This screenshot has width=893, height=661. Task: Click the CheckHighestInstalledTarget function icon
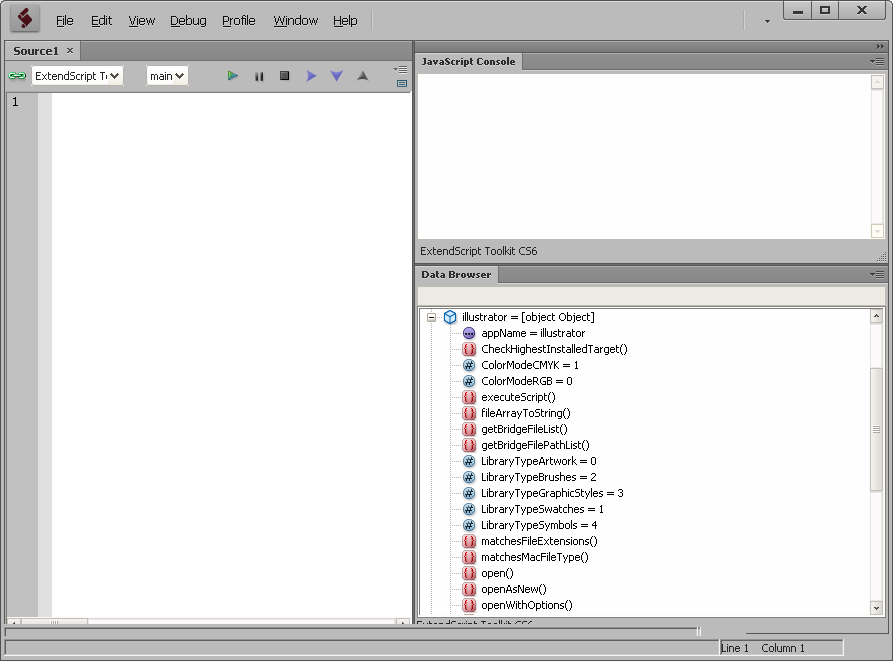click(x=469, y=349)
